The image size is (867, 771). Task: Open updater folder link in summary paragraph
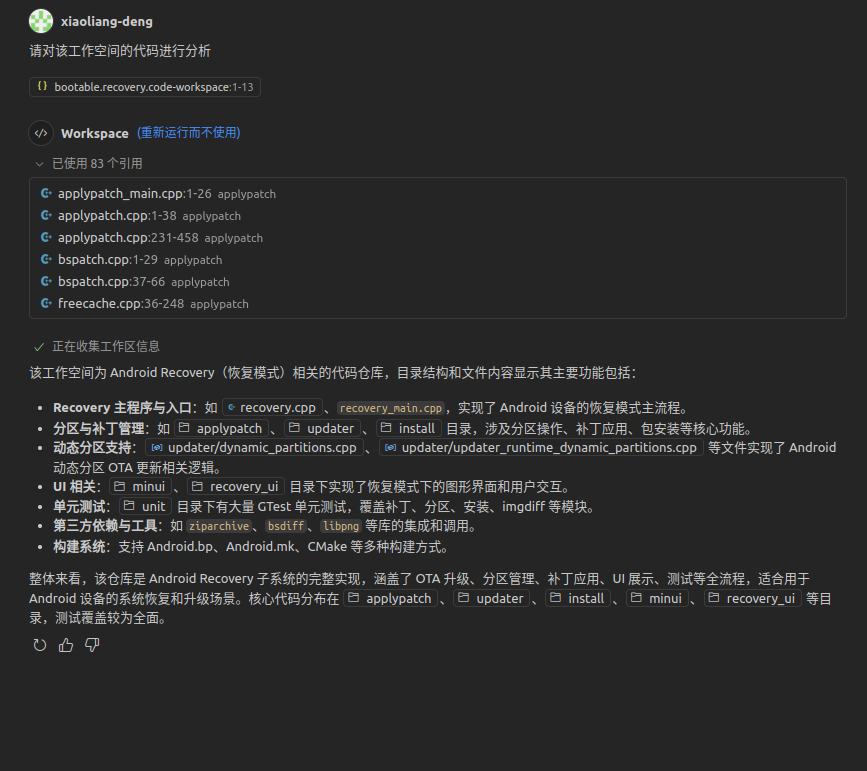tap(492, 598)
